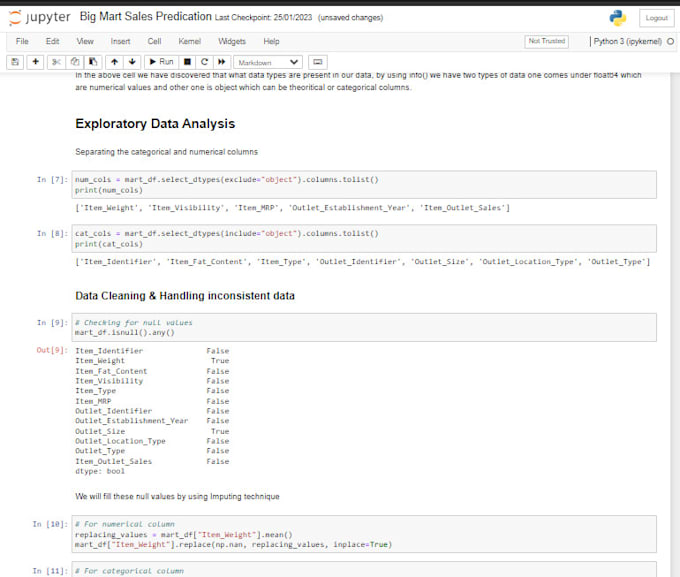Select code cell In [11] for categorical column
The image size is (680, 577).
coord(364,569)
